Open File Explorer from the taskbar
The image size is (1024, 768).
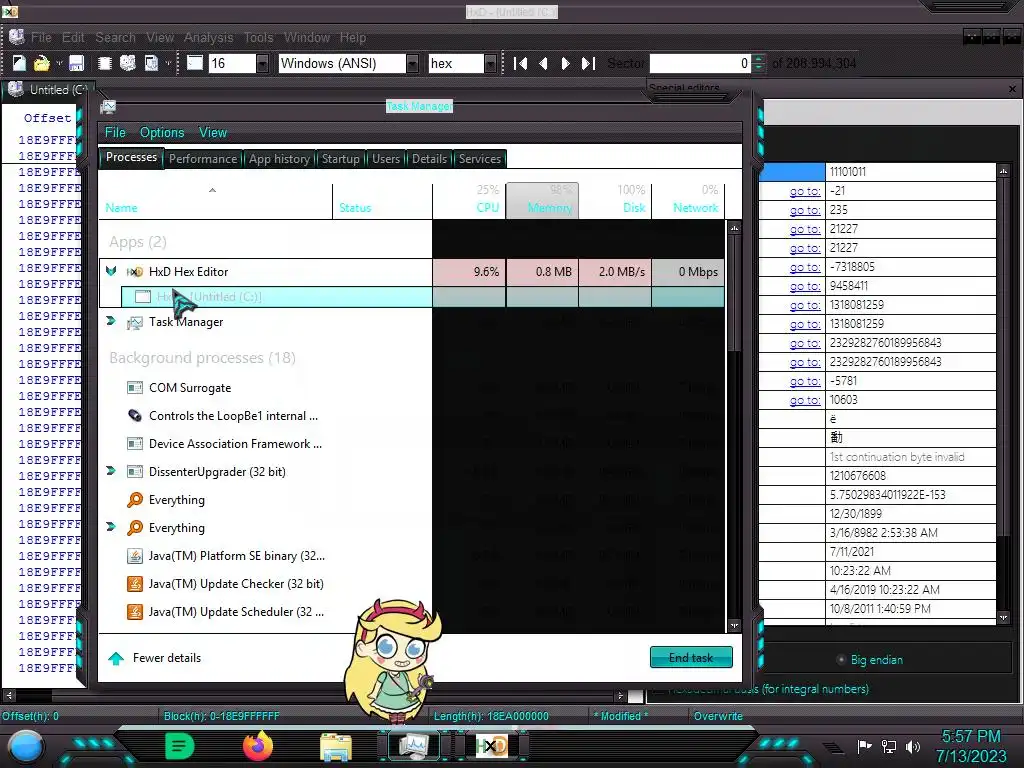pos(336,746)
